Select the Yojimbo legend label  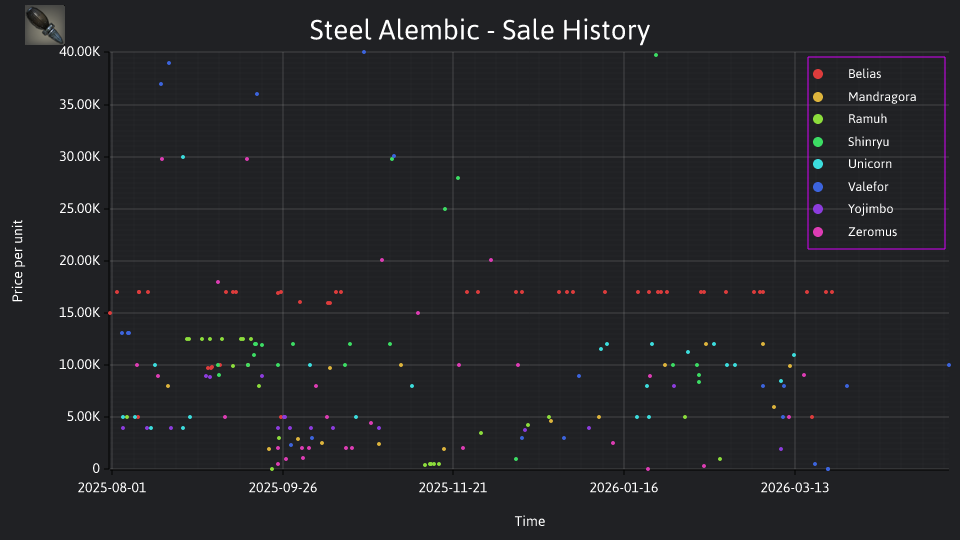pyautogui.click(x=870, y=209)
